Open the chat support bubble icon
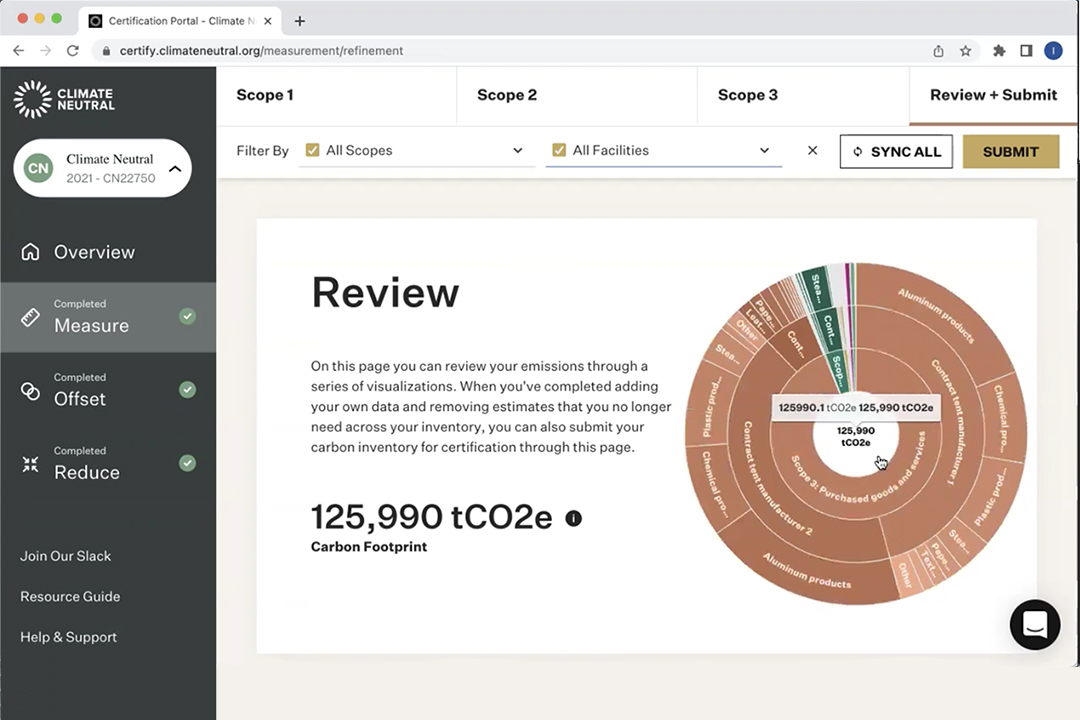Viewport: 1080px width, 720px height. 1034,625
